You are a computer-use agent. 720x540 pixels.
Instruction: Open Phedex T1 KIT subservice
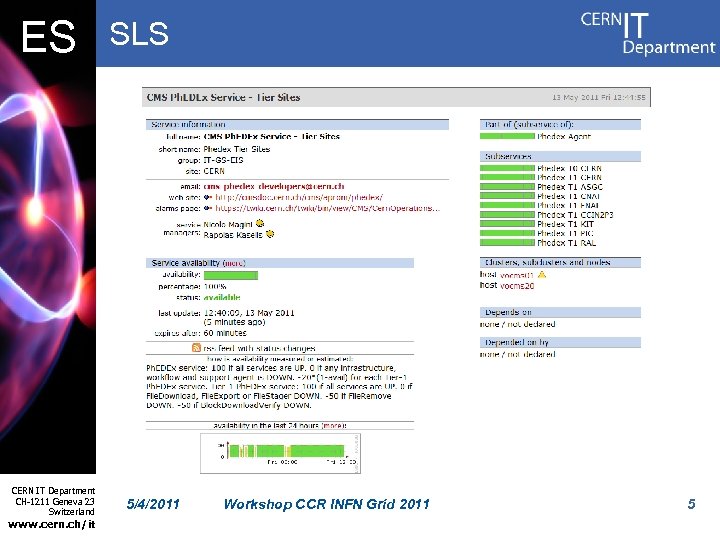tap(566, 224)
